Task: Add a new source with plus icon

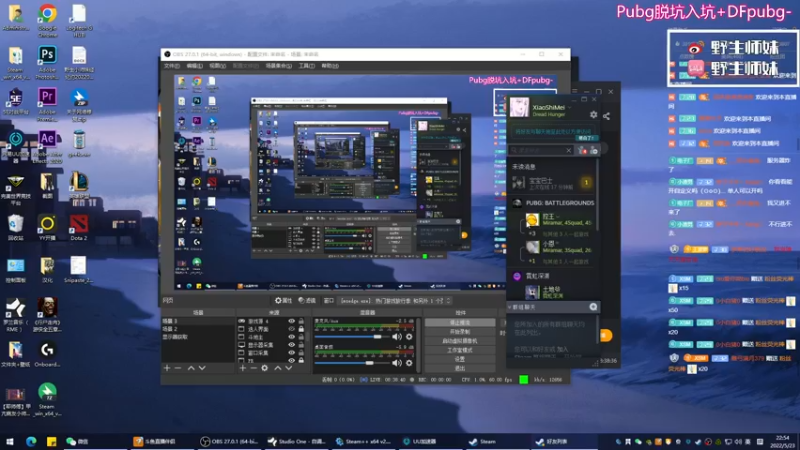Action: point(243,368)
